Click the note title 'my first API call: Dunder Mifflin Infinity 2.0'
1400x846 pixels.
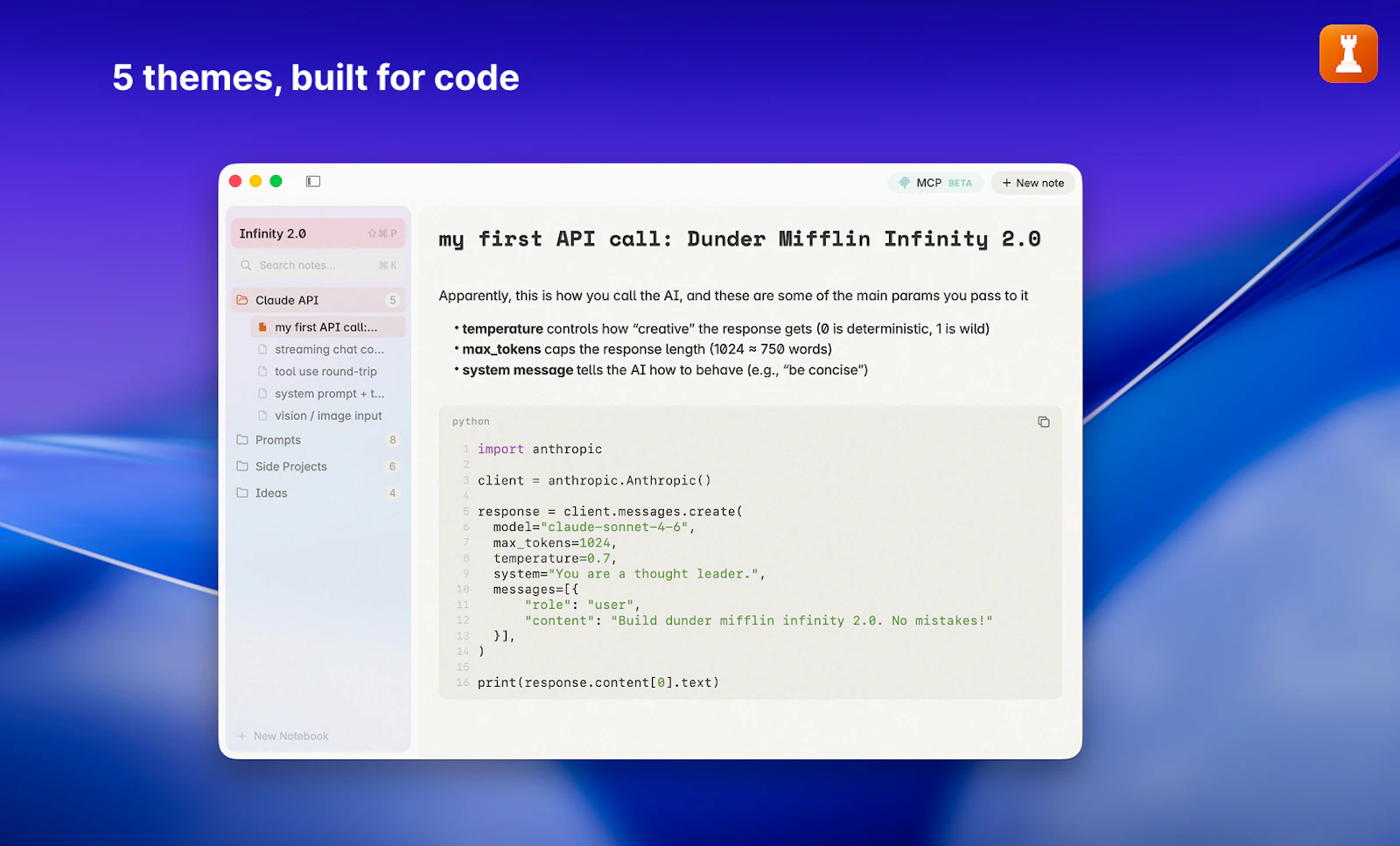(x=739, y=239)
